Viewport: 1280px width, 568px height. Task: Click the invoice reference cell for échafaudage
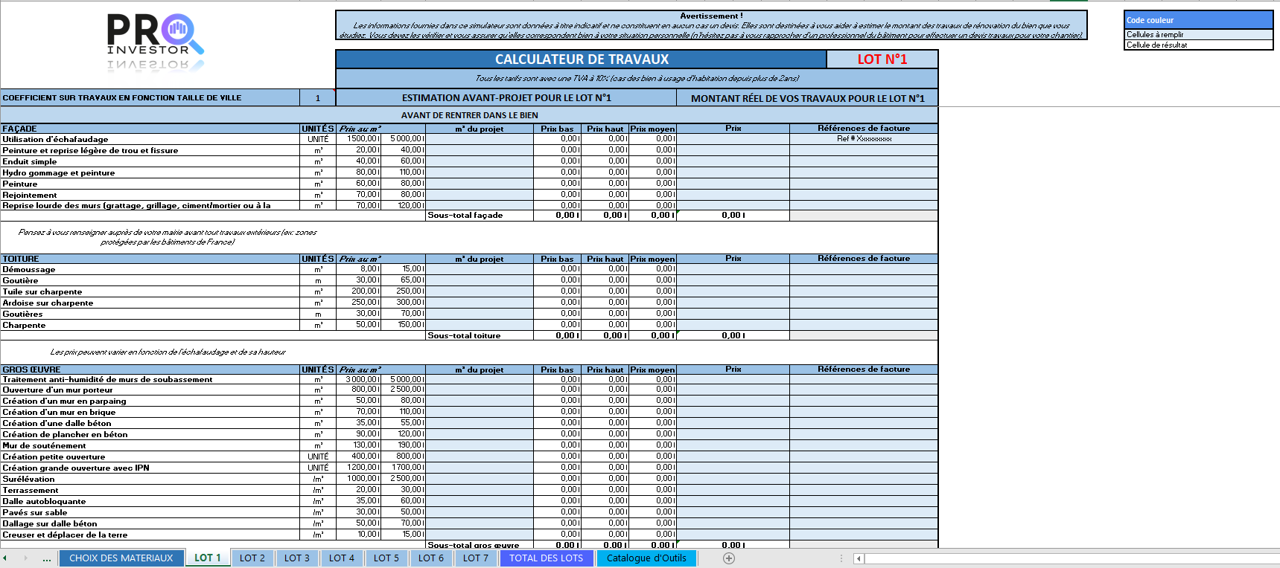point(863,139)
